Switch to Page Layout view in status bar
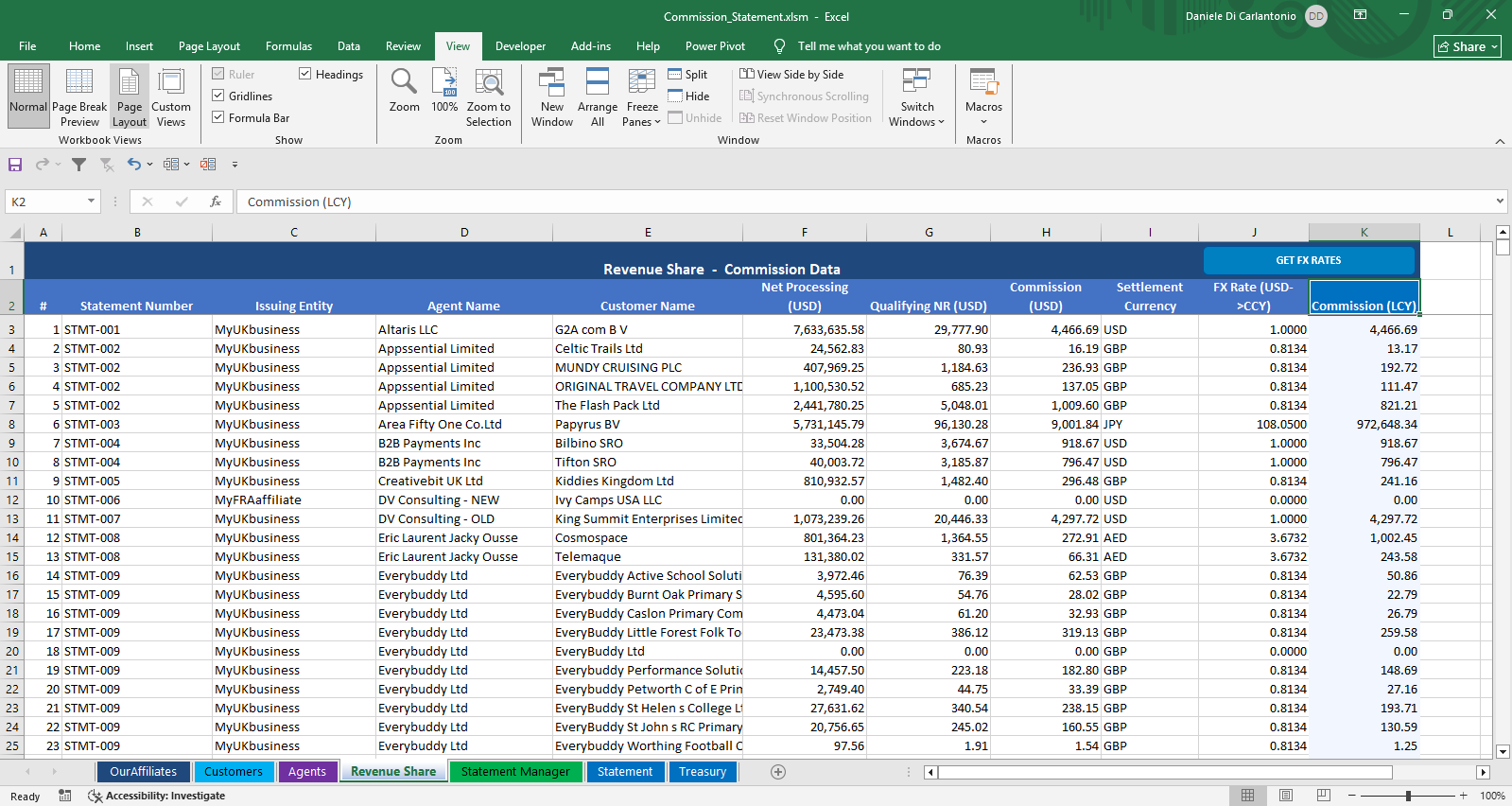The height and width of the screenshot is (806, 1512). click(x=1286, y=796)
